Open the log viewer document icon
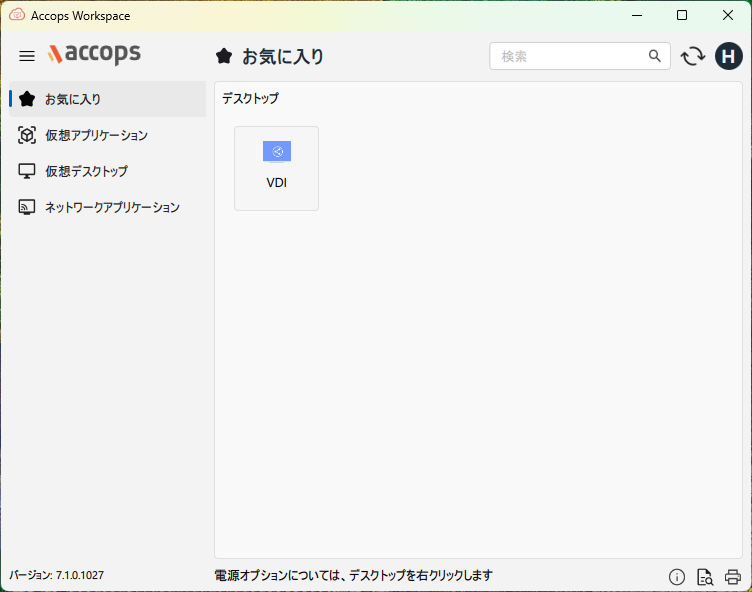This screenshot has height=592, width=752. [x=705, y=577]
